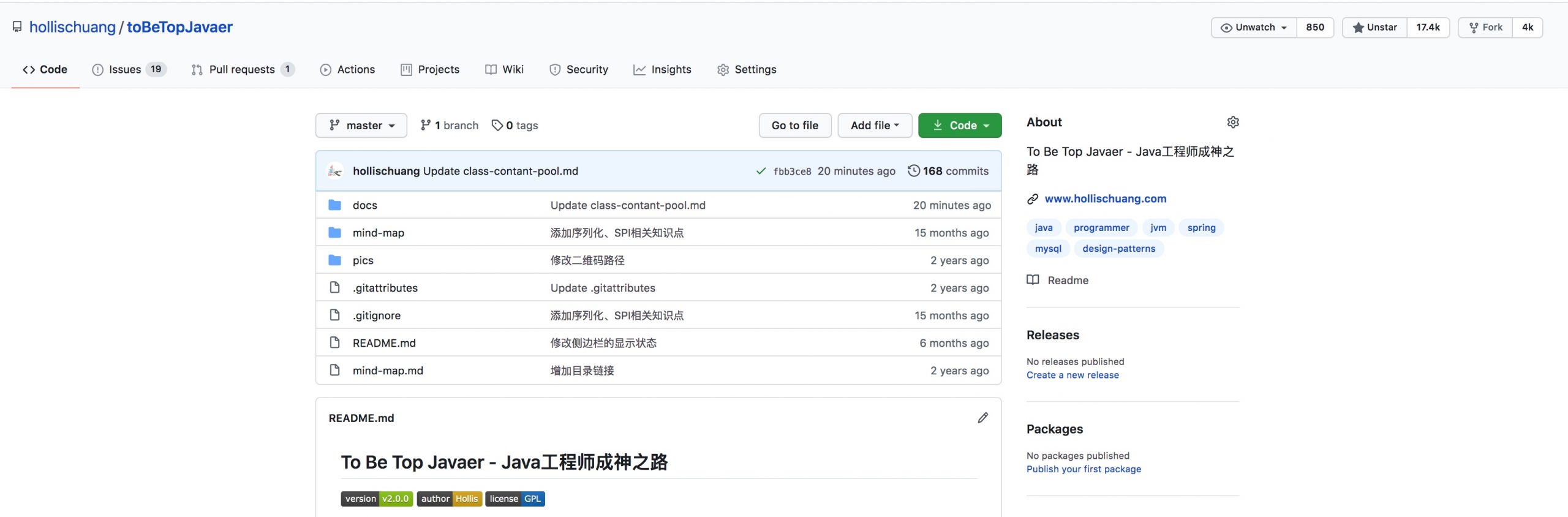Expand the master branch dropdown
The height and width of the screenshot is (517, 1568).
click(361, 126)
